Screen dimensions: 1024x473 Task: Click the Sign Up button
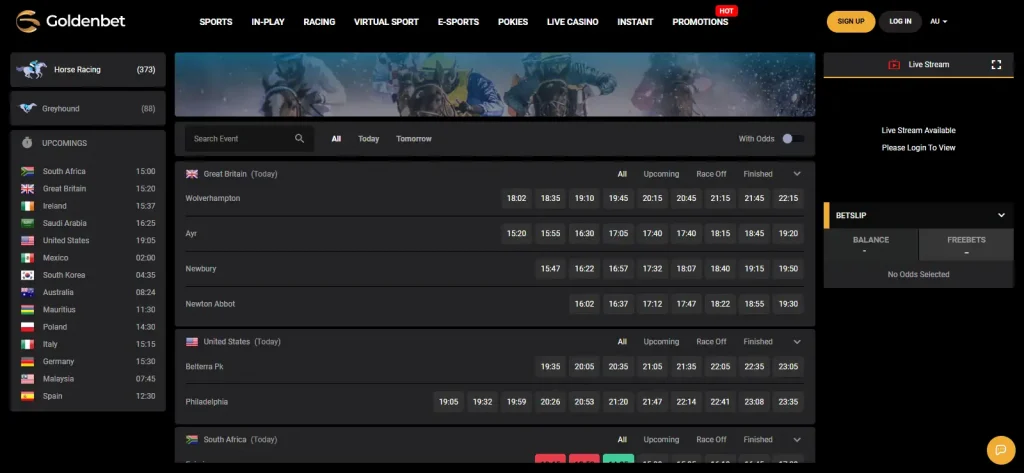click(x=851, y=22)
